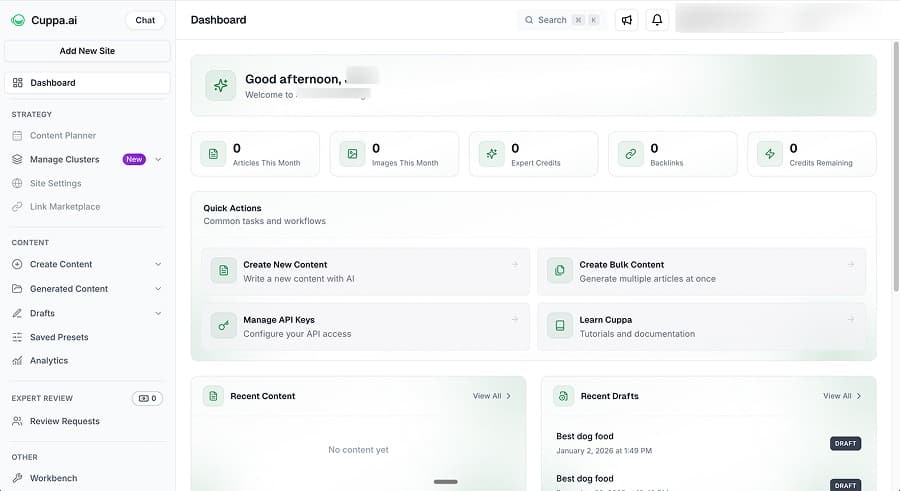Click the Manage API Keys key icon
This screenshot has width=900, height=491.
(224, 326)
